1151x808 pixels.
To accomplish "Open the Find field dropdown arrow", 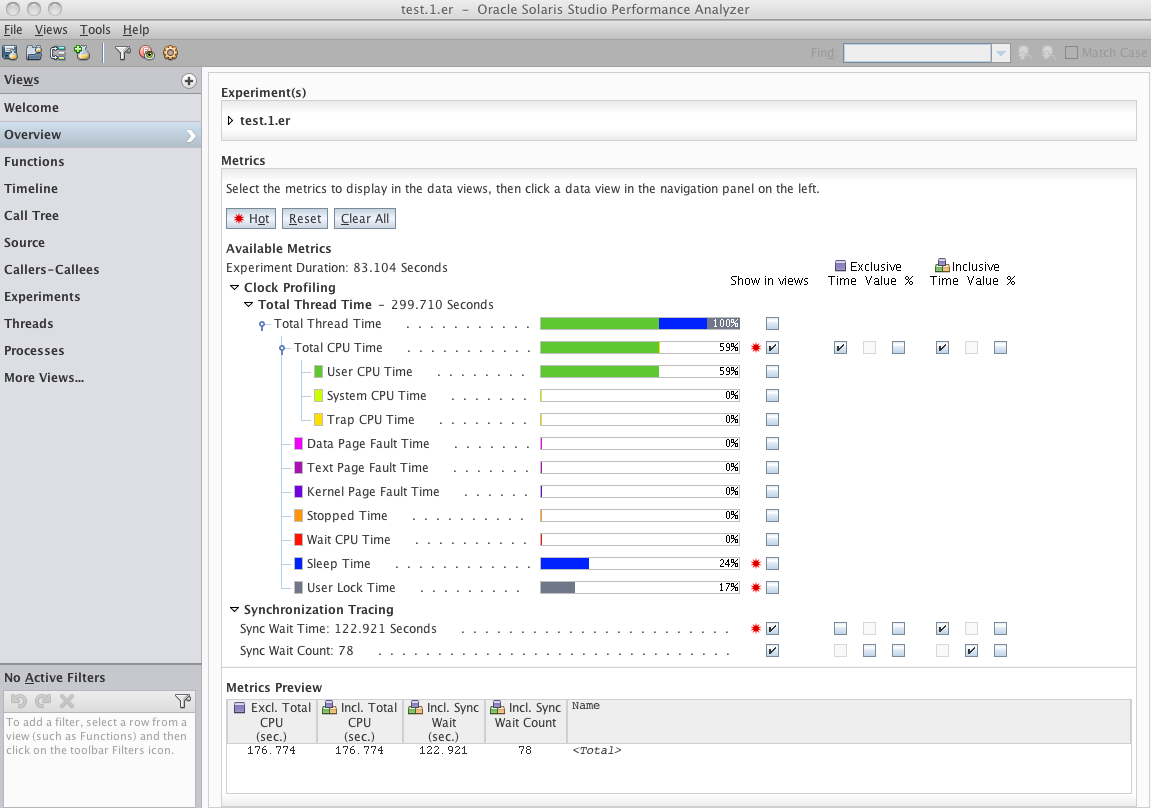I will click(x=1001, y=53).
